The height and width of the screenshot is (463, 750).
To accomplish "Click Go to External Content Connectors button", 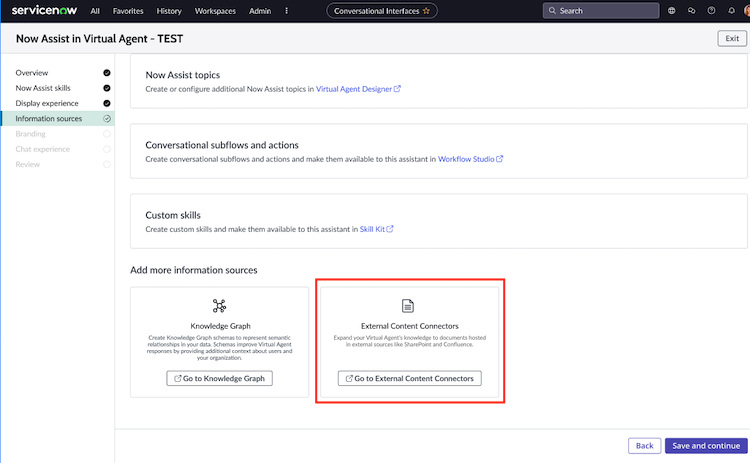I will pyautogui.click(x=409, y=378).
